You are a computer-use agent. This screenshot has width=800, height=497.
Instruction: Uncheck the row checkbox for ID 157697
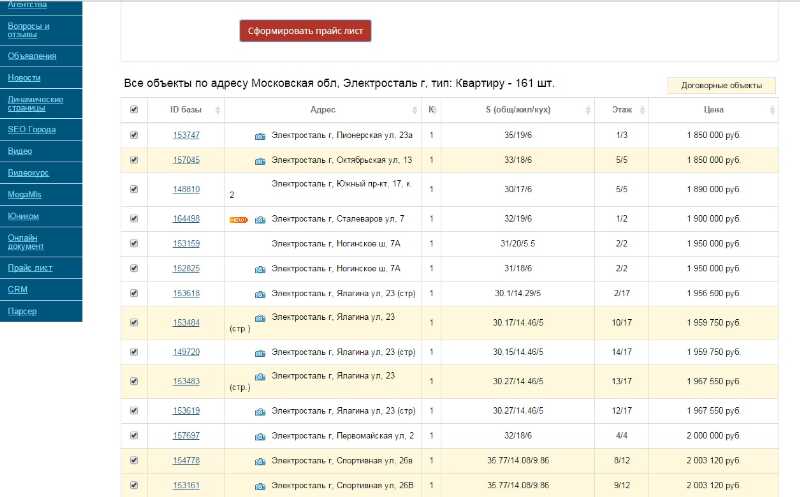134,435
